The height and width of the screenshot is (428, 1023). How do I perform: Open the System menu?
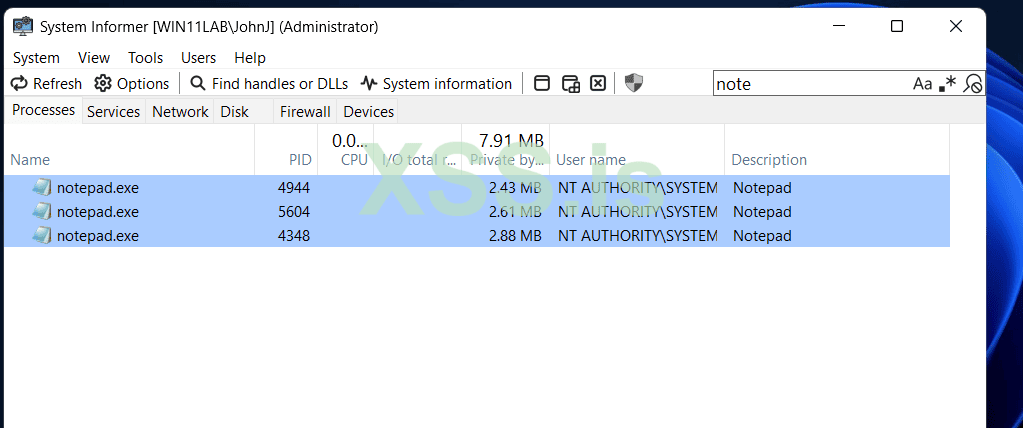coord(37,58)
